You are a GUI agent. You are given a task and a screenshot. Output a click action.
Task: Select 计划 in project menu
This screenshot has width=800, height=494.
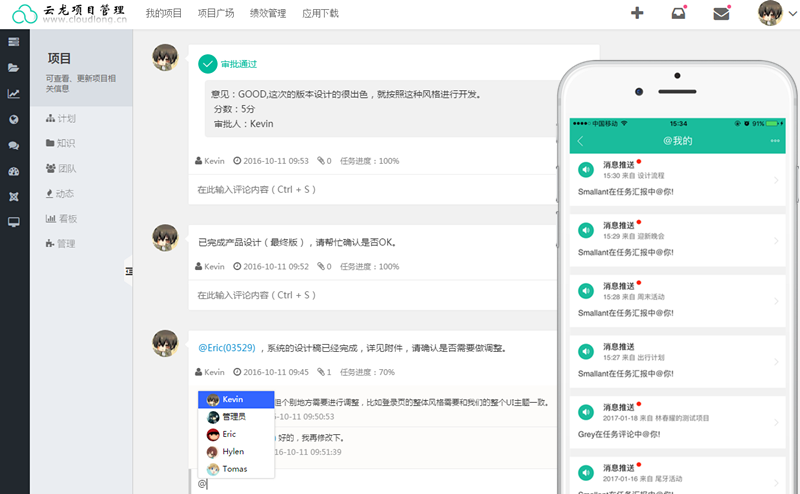pyautogui.click(x=61, y=118)
